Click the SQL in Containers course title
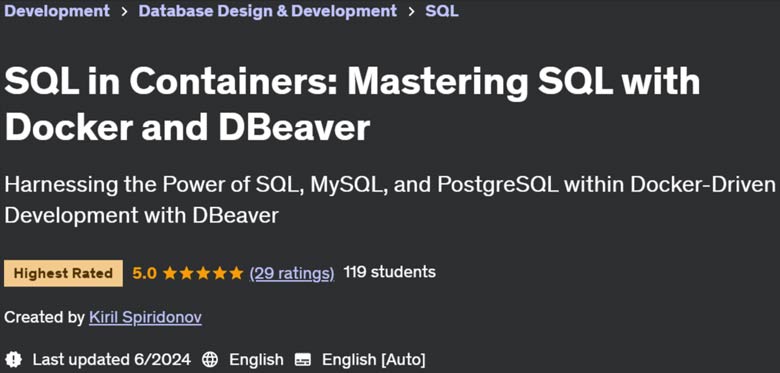The width and height of the screenshot is (780, 373). (352, 104)
